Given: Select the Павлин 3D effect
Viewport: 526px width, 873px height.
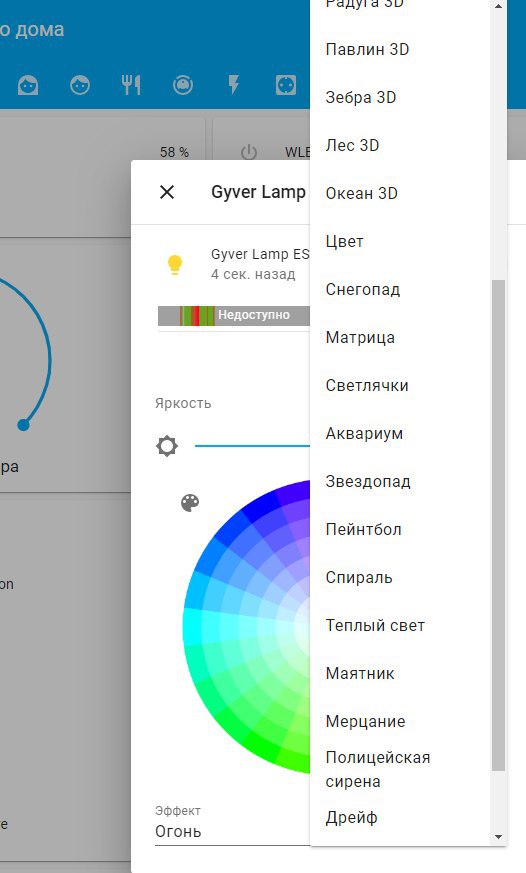Looking at the screenshot, I should (400, 50).
